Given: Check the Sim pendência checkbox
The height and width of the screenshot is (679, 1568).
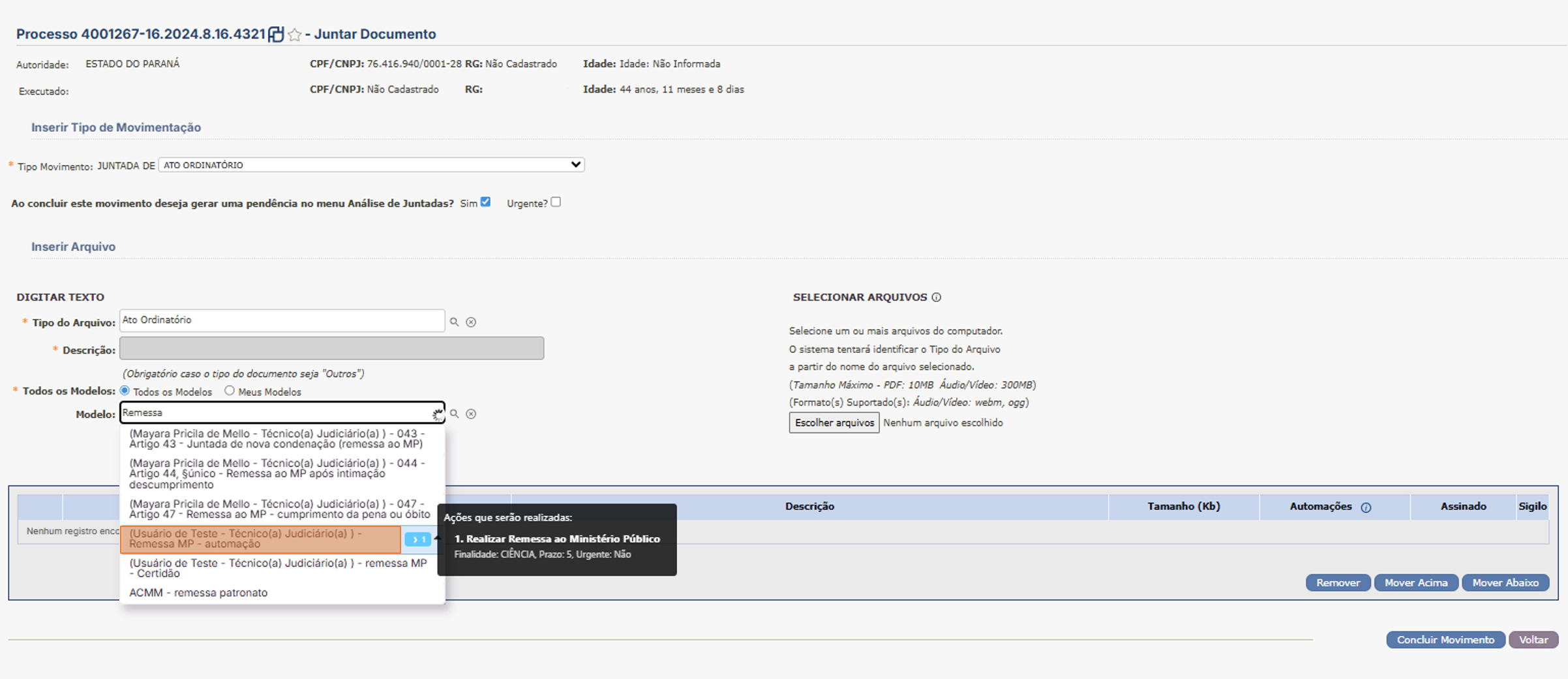Looking at the screenshot, I should [x=485, y=202].
